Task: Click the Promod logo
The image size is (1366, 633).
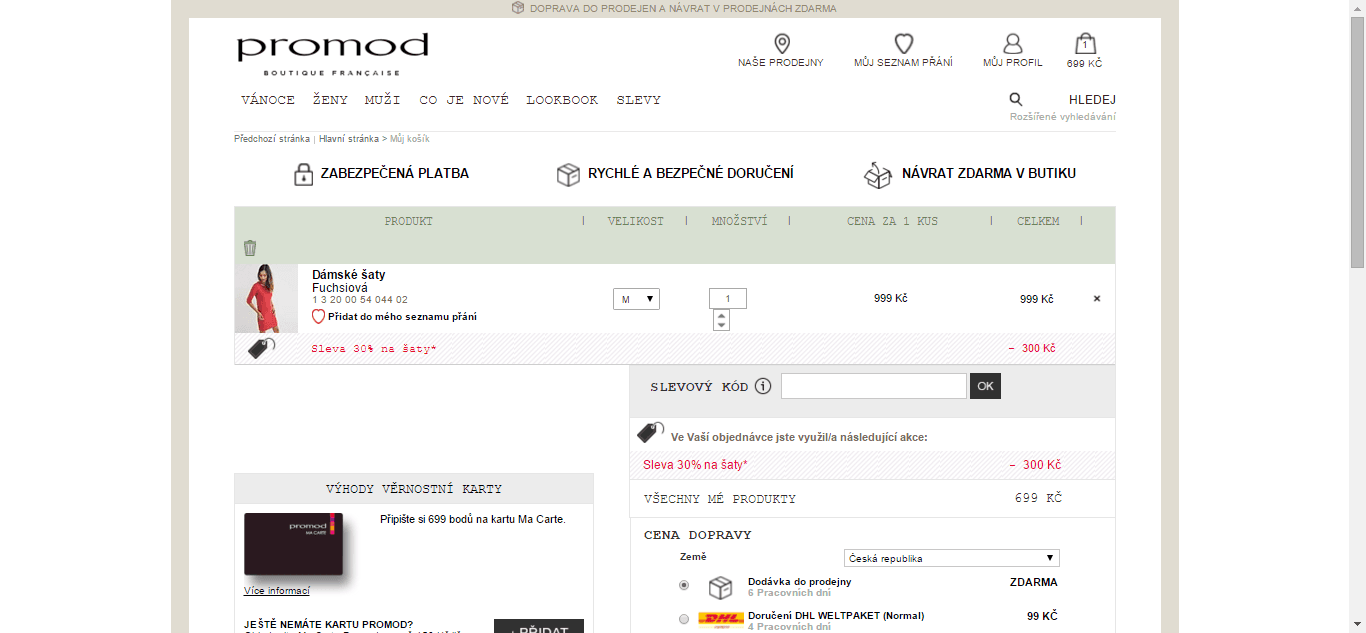Action: (332, 54)
